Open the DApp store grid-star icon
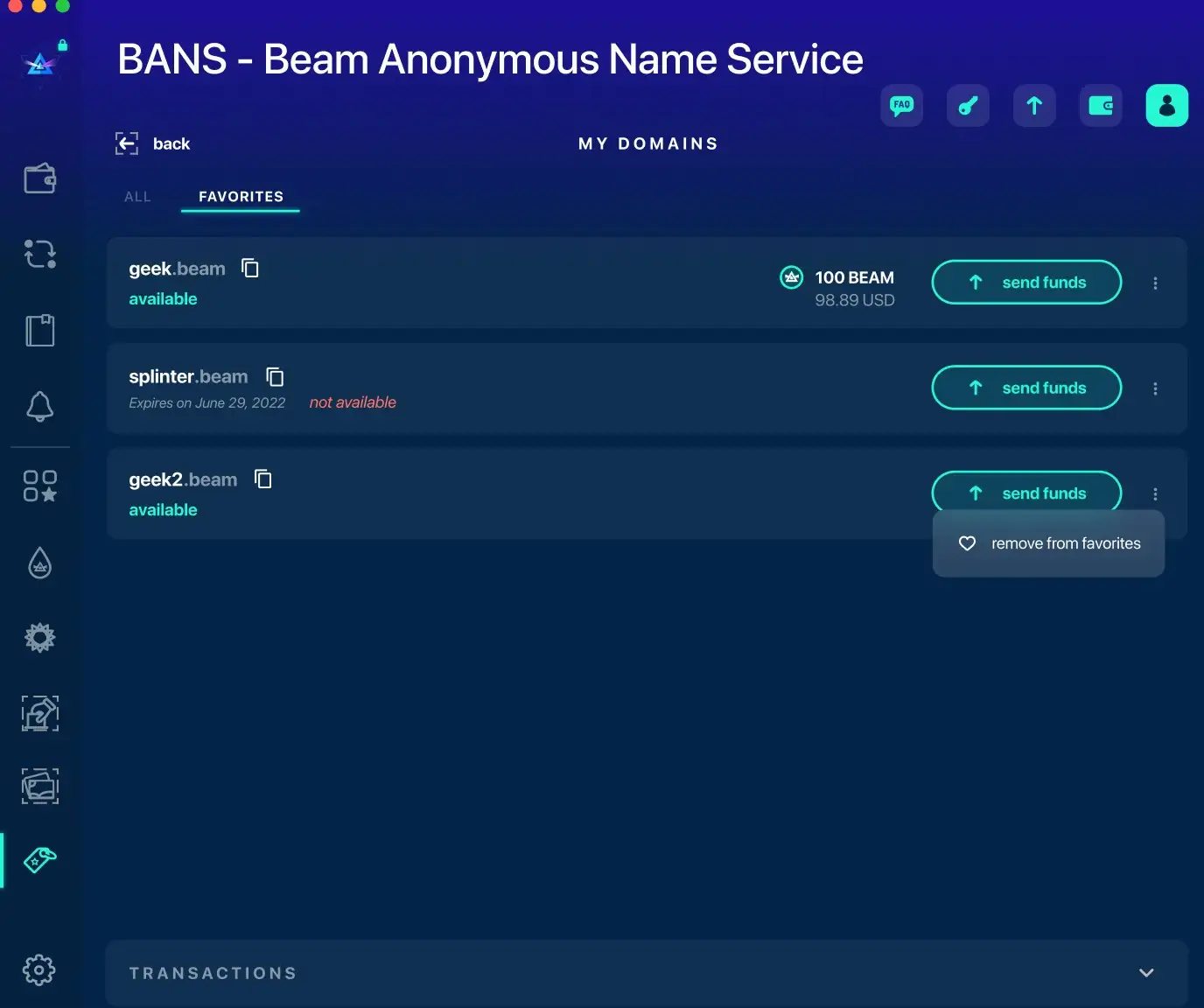 (40, 486)
